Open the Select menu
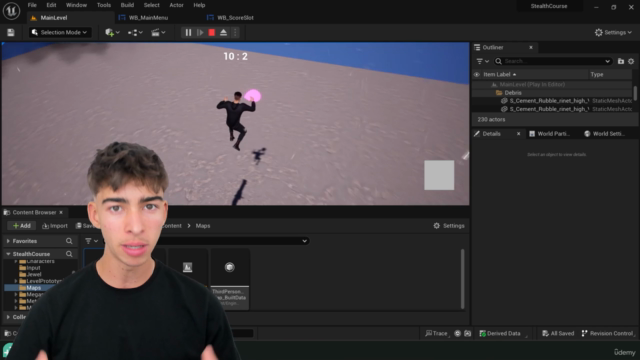The width and height of the screenshot is (640, 360). (151, 5)
